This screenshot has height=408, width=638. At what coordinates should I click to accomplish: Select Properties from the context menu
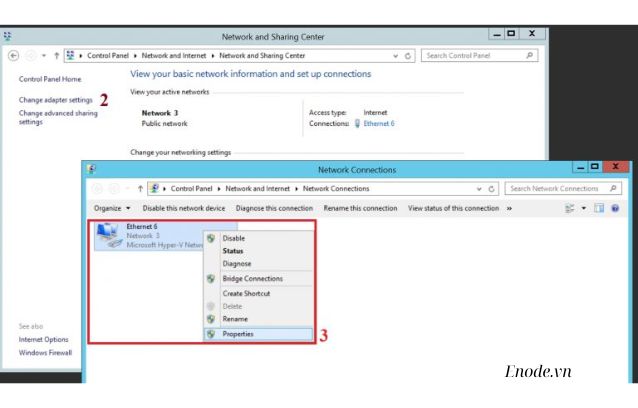[238, 334]
